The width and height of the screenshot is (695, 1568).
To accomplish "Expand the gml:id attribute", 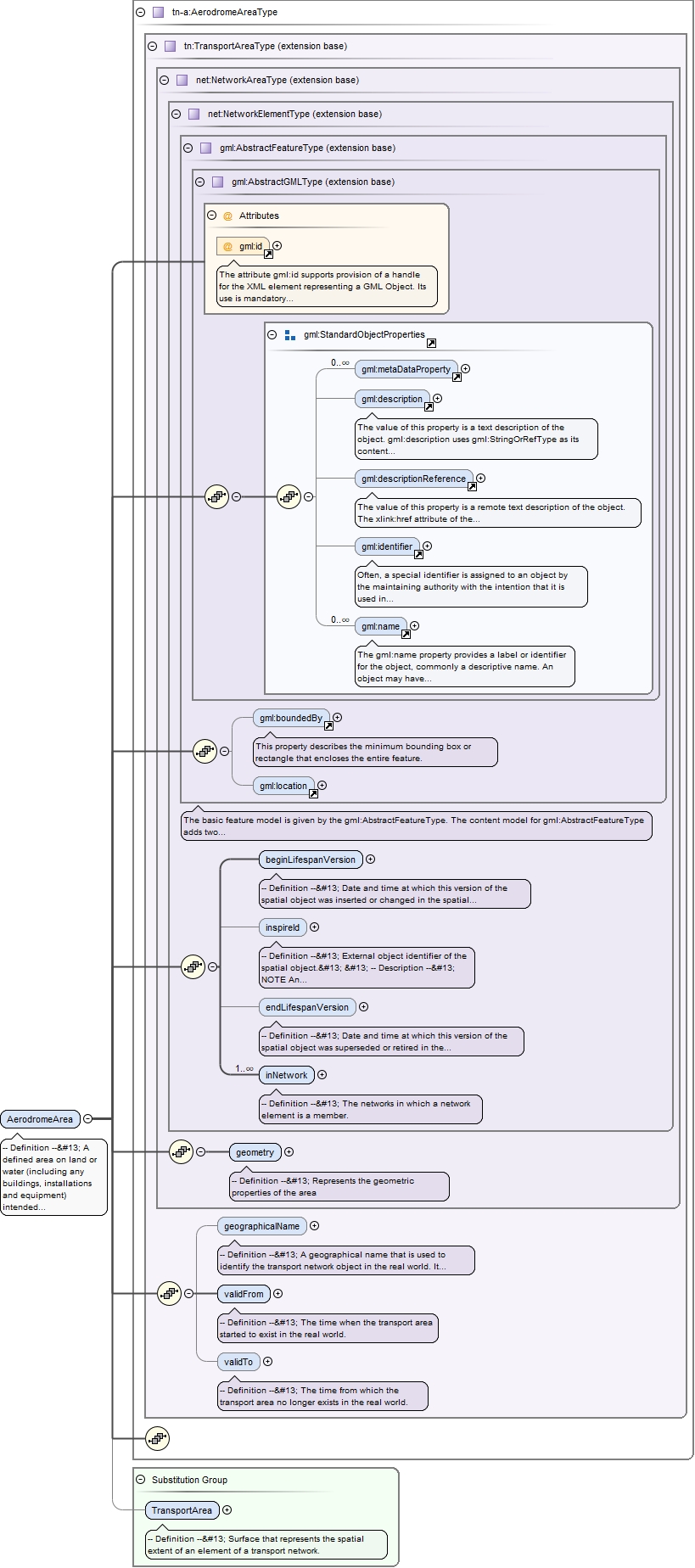I will point(277,246).
